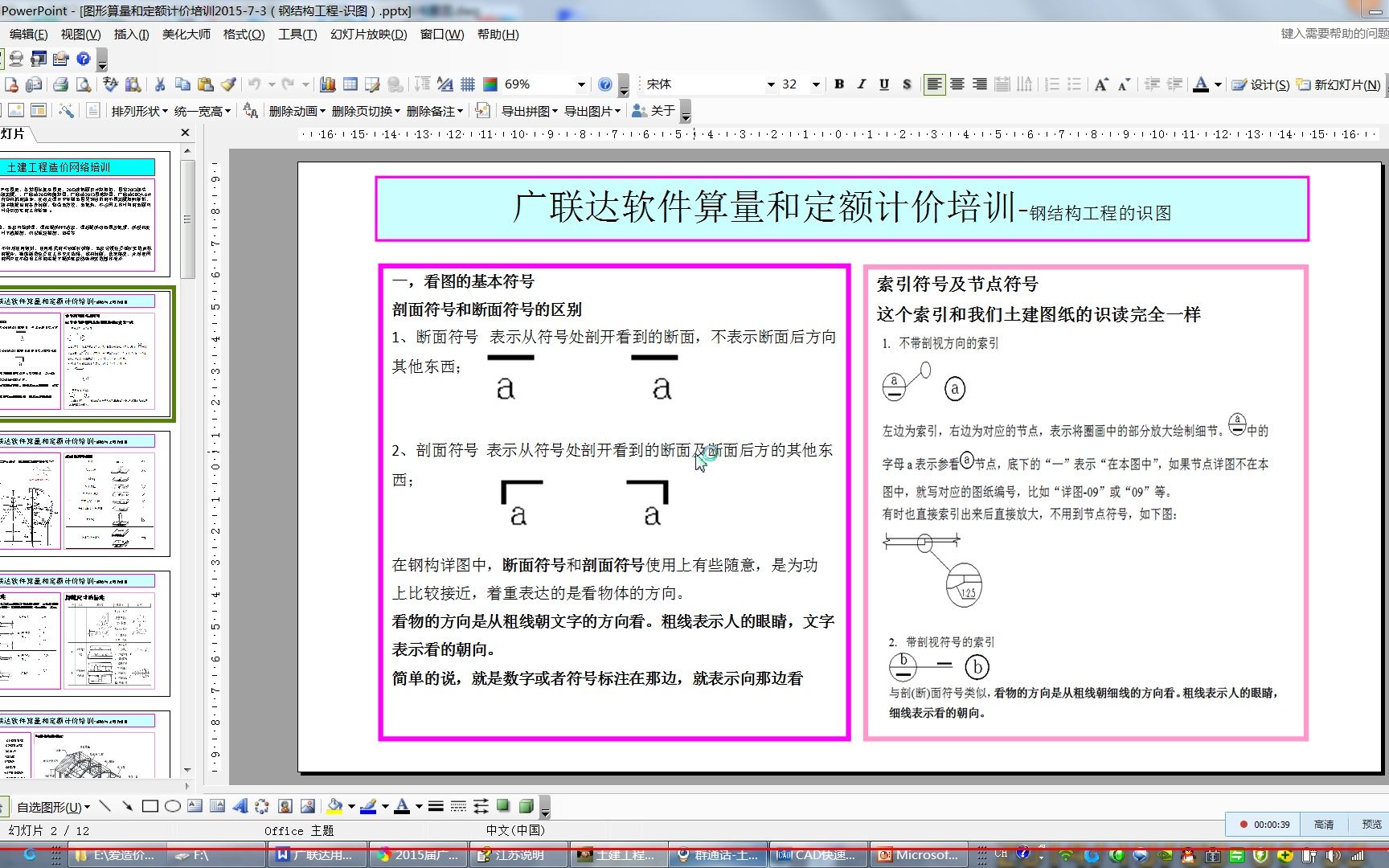Image resolution: width=1389 pixels, height=868 pixels.
Task: Click the 预览 button in recorder
Action: coord(1372,825)
